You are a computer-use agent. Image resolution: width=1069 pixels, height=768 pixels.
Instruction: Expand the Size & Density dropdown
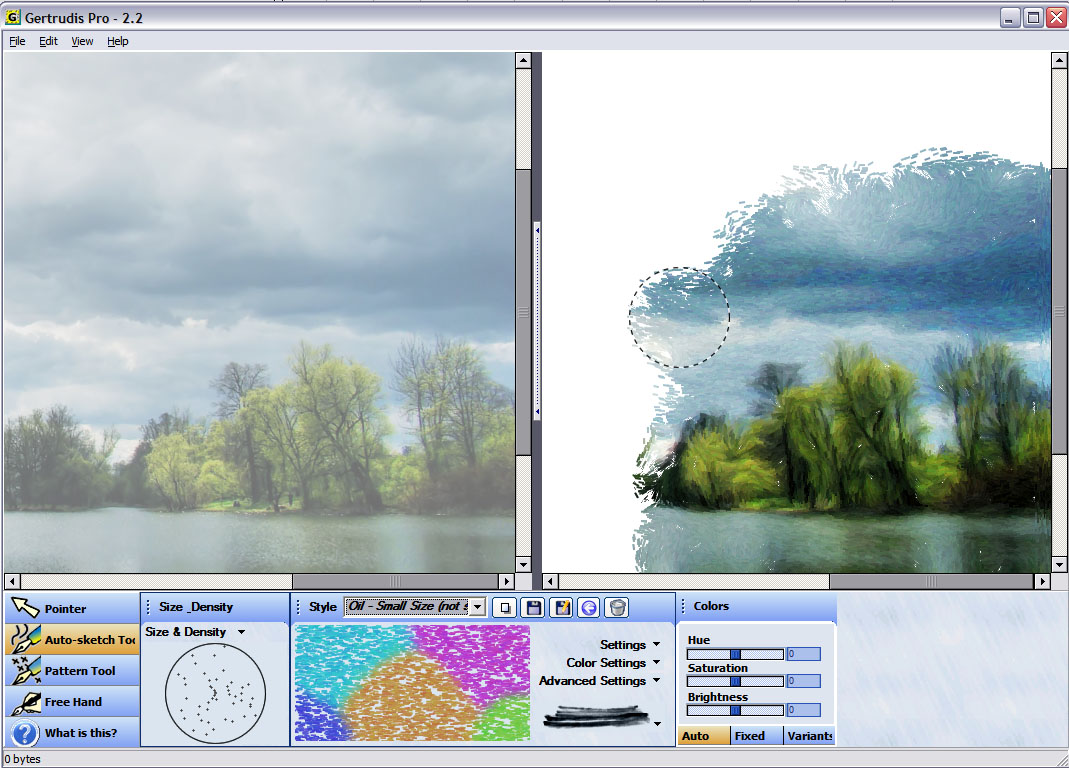[x=241, y=632]
